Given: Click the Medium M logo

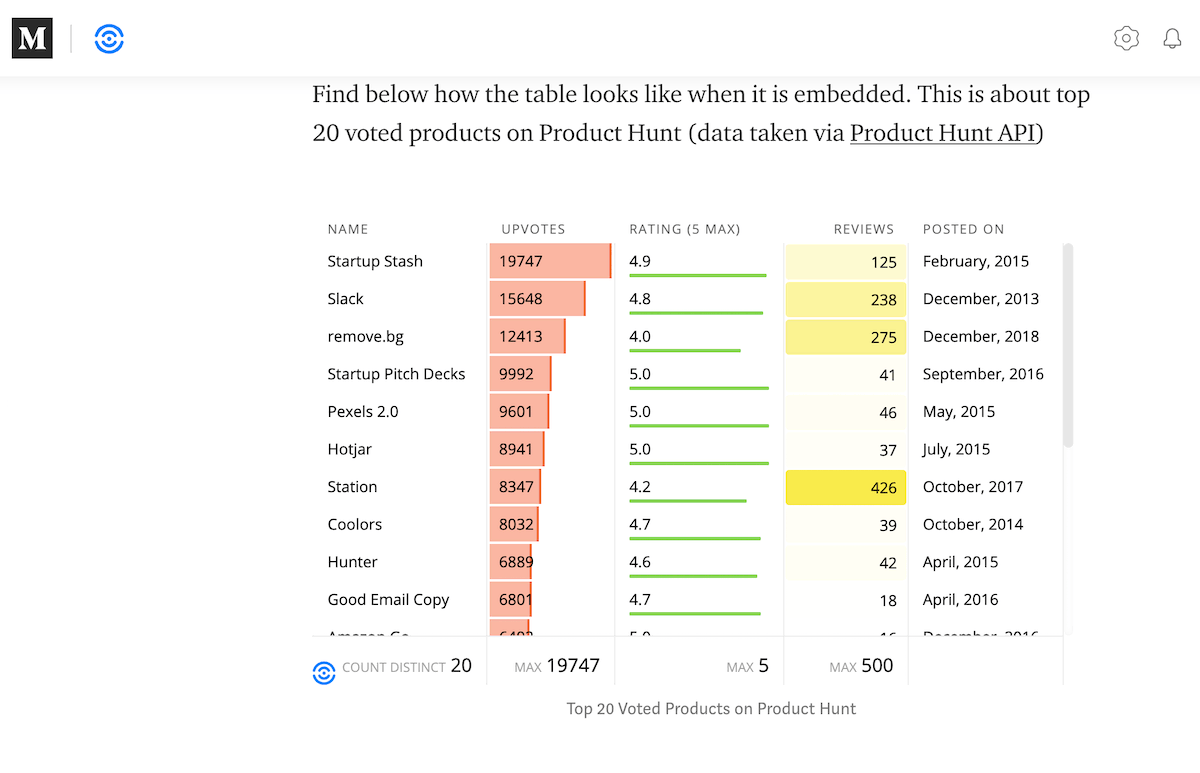Looking at the screenshot, I should 31,38.
